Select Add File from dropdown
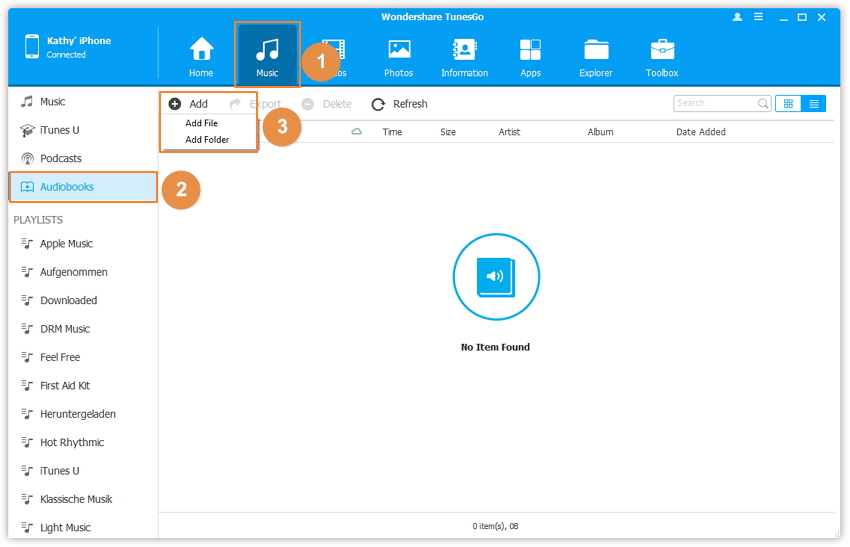The image size is (850, 547). pyautogui.click(x=201, y=123)
